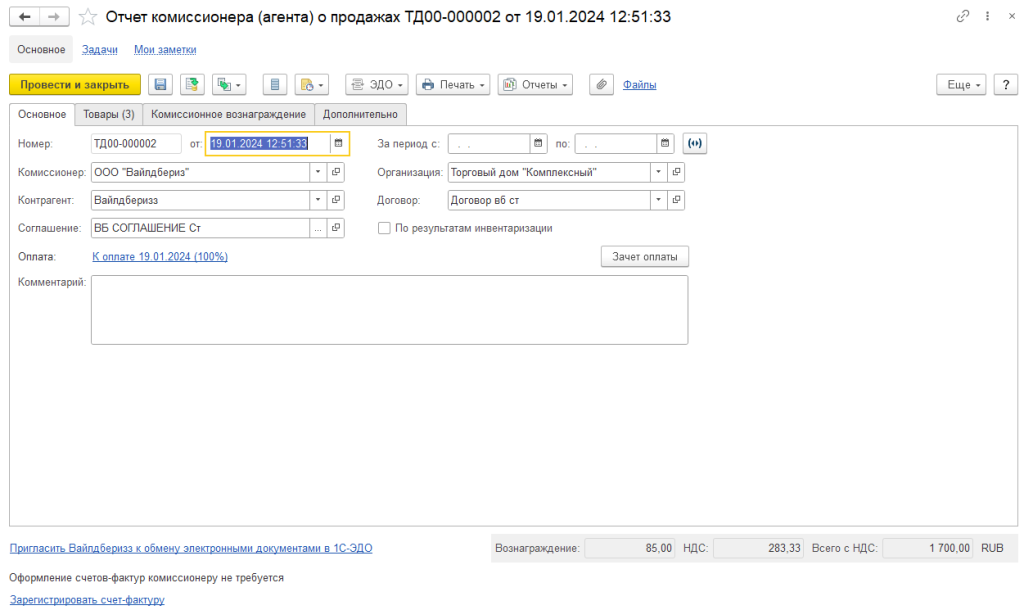The width and height of the screenshot is (1024, 610).
Task: Open the vertical dots options menu
Action: 987,16
